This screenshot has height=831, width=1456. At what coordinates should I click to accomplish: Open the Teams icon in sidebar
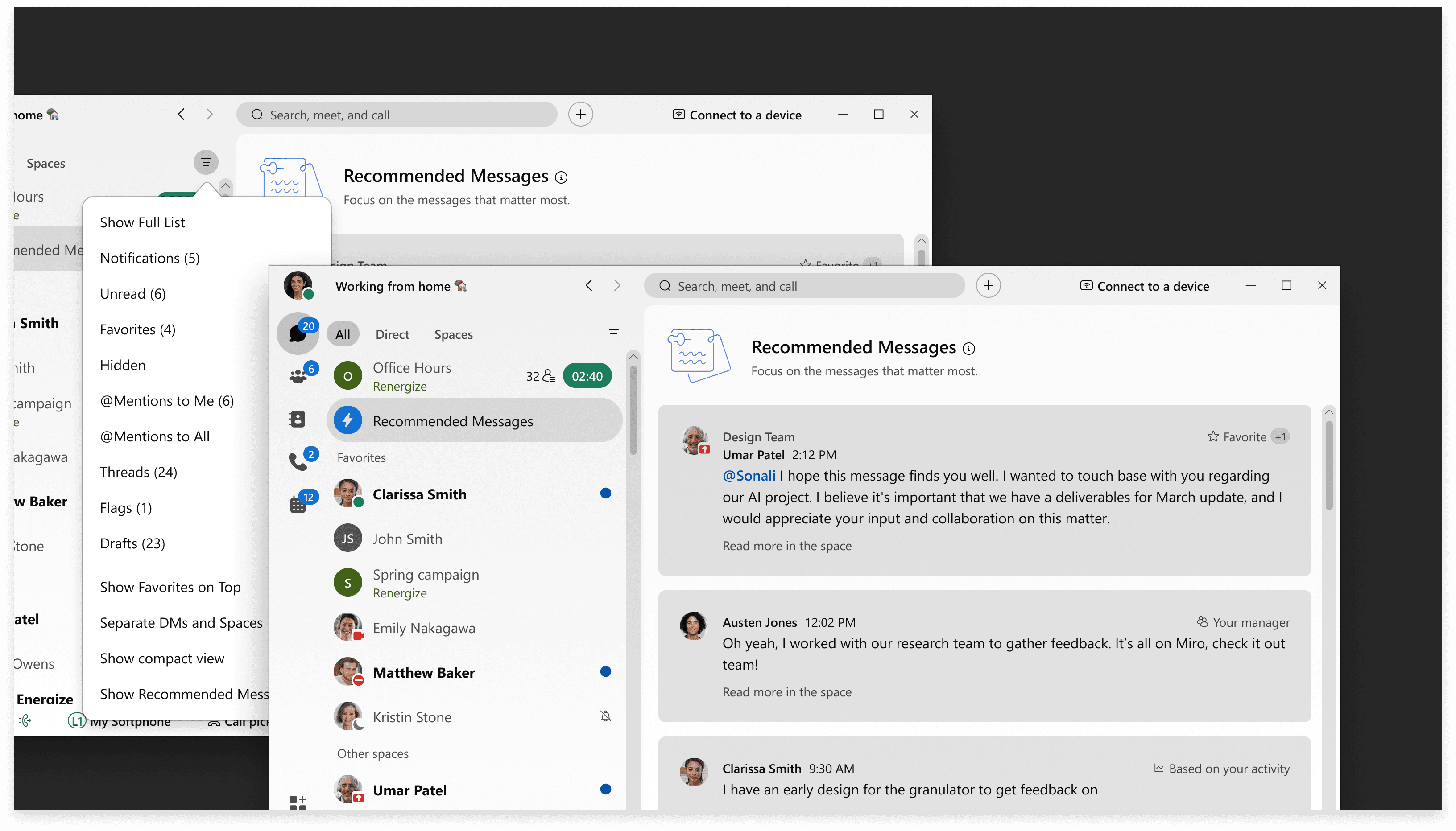[x=298, y=376]
